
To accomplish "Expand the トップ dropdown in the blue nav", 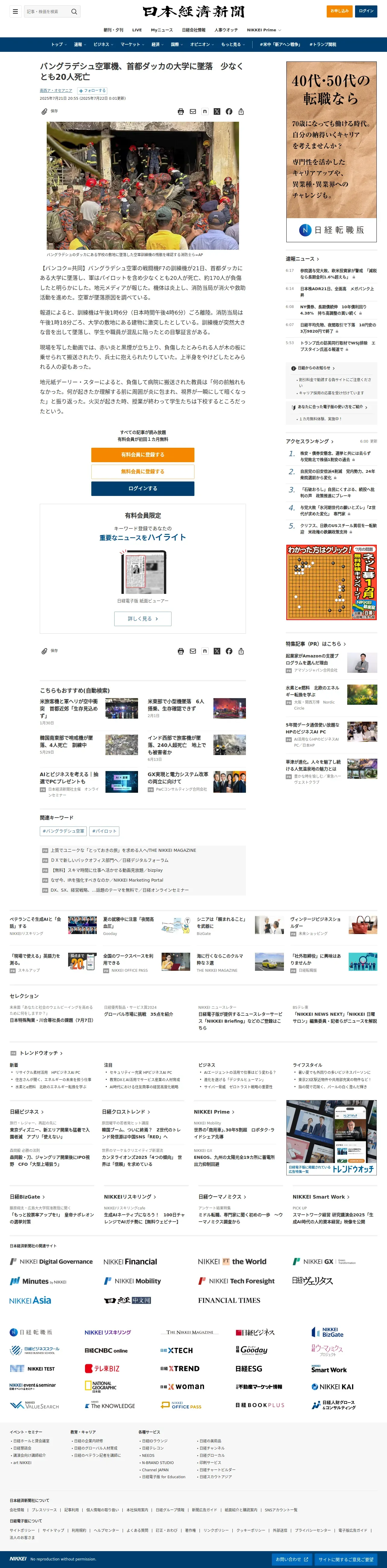I will pos(60,44).
